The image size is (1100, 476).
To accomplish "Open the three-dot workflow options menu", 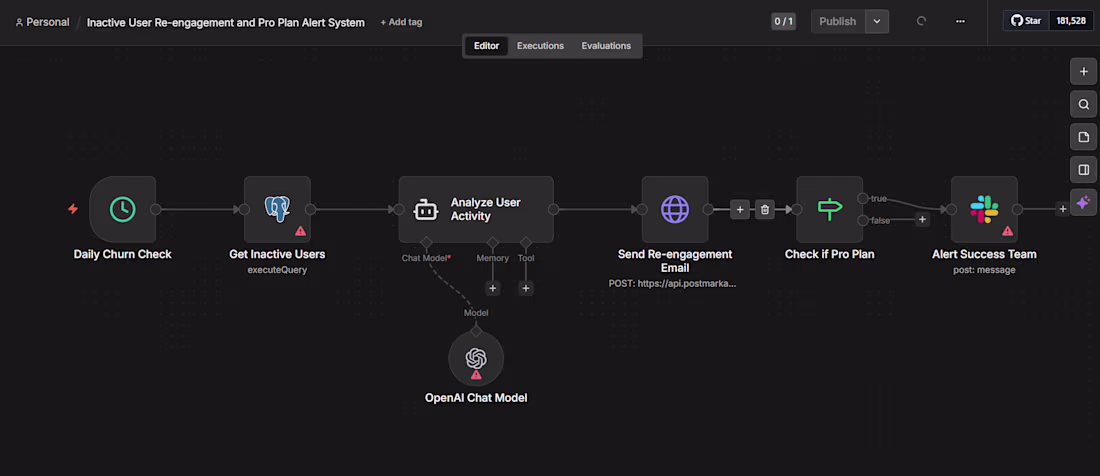I will pyautogui.click(x=960, y=21).
